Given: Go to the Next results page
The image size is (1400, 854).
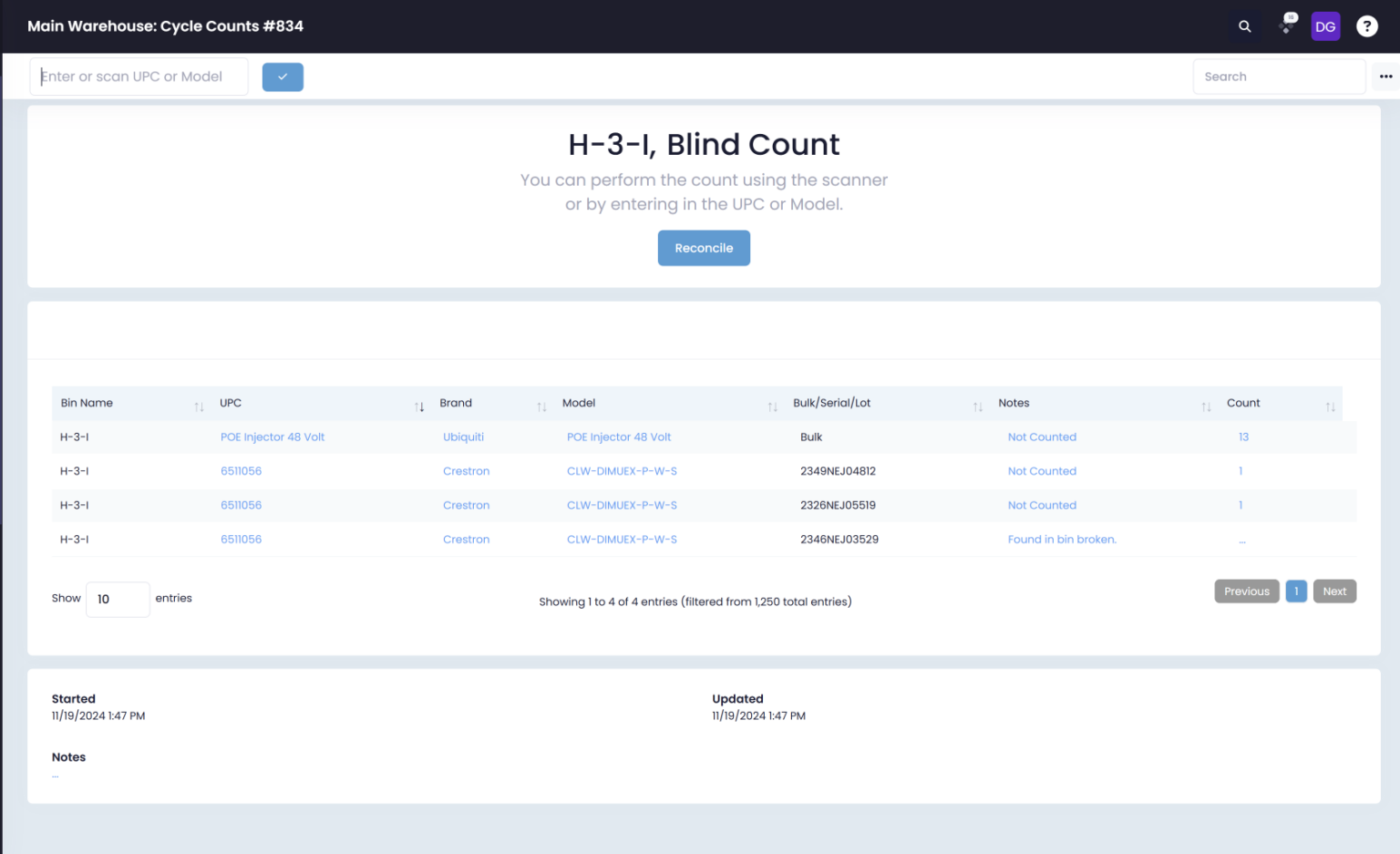Looking at the screenshot, I should [1334, 591].
